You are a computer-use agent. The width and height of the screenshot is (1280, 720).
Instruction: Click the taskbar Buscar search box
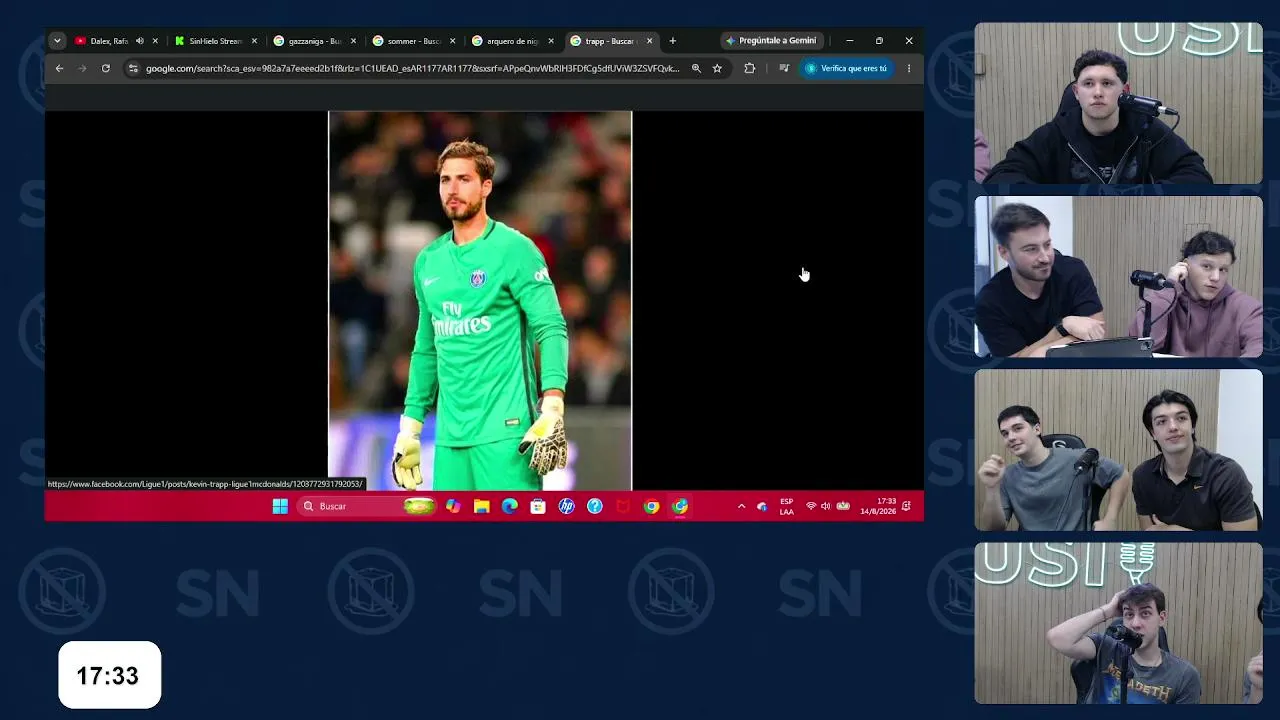click(x=368, y=506)
